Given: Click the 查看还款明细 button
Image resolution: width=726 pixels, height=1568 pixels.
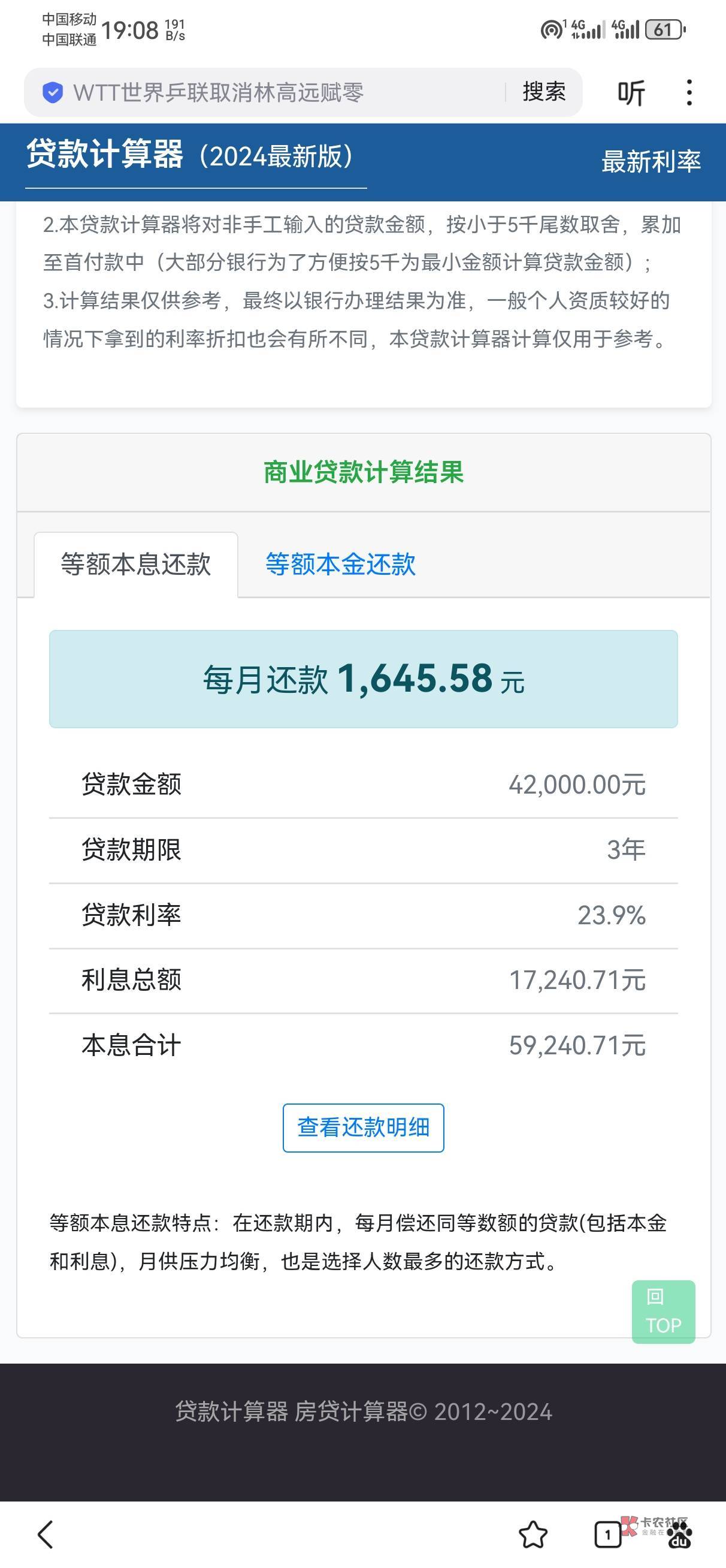Looking at the screenshot, I should [x=364, y=1127].
